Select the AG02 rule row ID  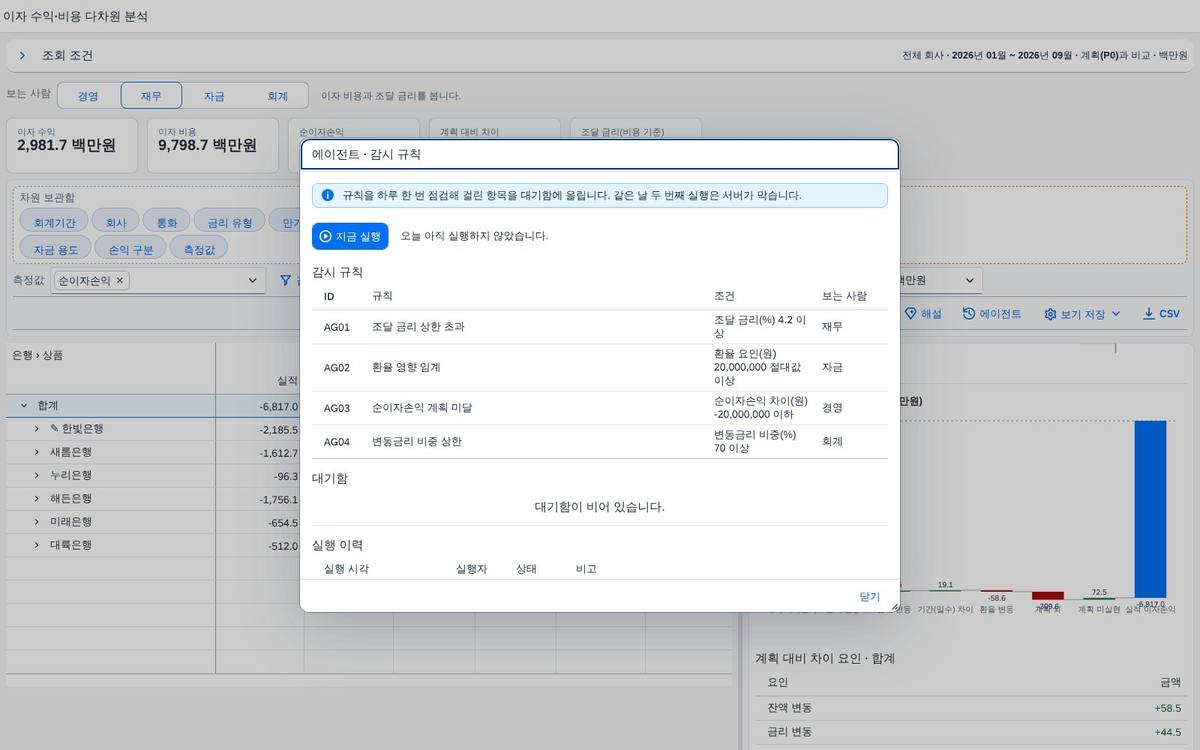pyautogui.click(x=337, y=368)
